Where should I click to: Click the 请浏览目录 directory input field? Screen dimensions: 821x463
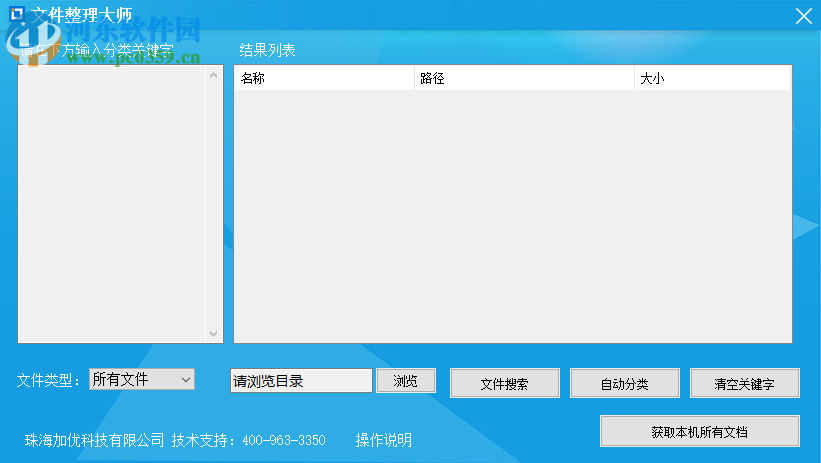pos(301,381)
